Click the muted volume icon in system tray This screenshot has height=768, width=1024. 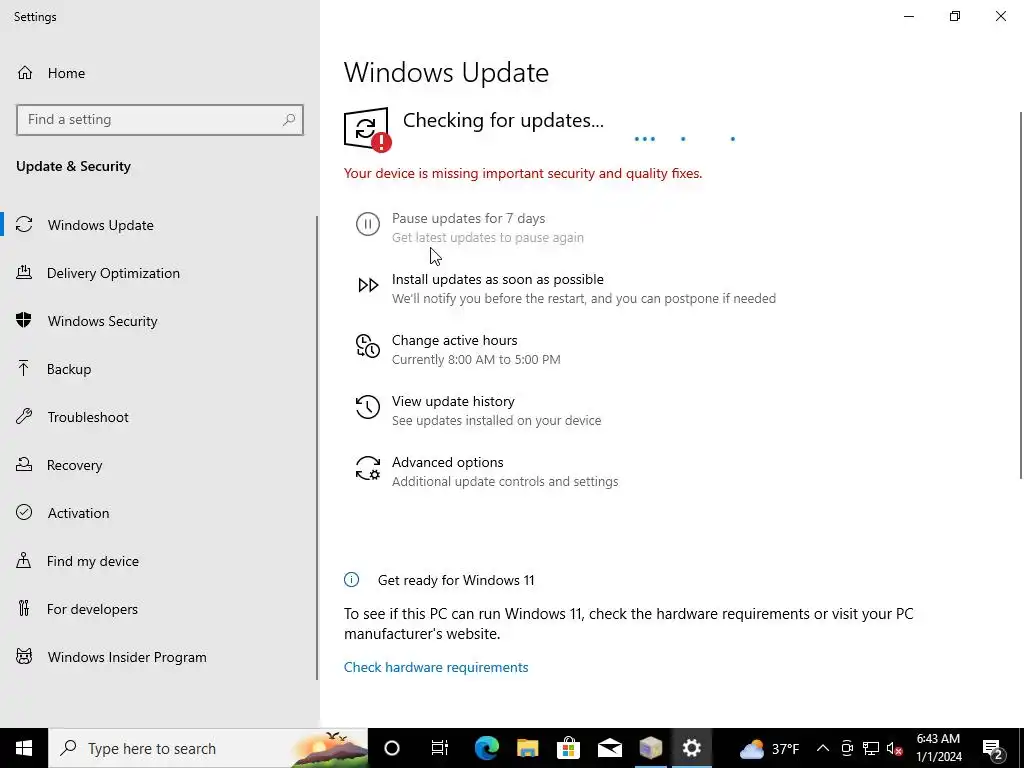(x=895, y=748)
